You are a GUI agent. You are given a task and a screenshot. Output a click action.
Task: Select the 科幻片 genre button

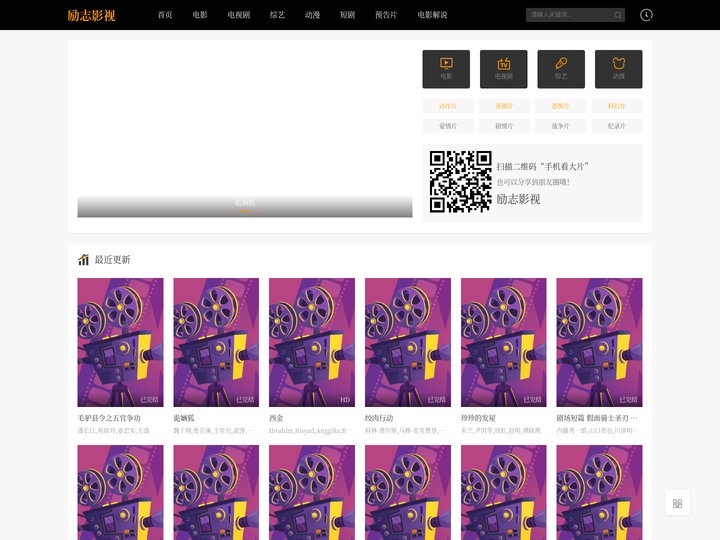617,106
